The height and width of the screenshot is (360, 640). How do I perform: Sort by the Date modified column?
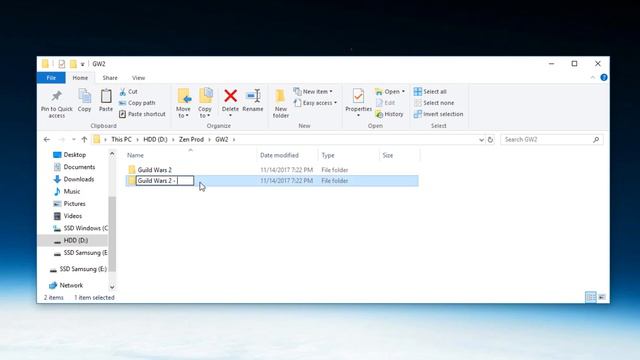[x=287, y=155]
